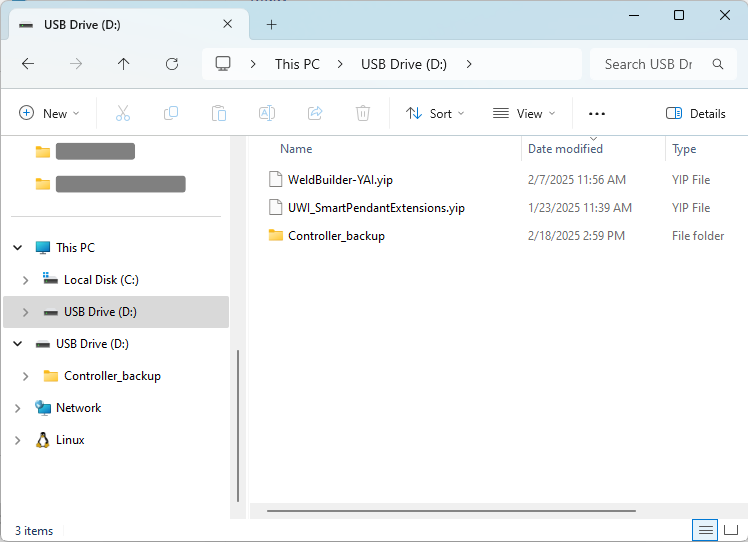Switch to large thumbnails view layout

click(732, 529)
